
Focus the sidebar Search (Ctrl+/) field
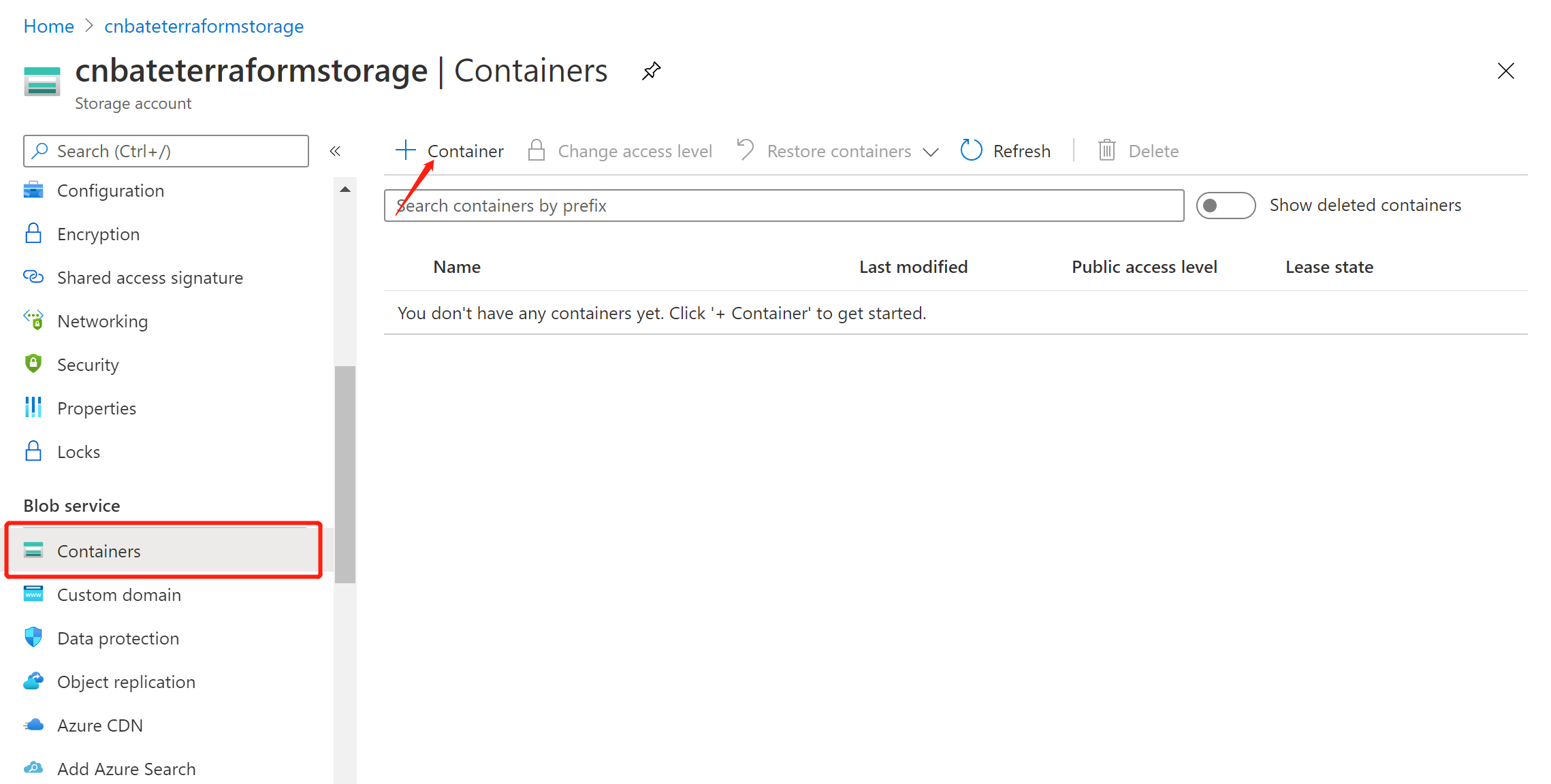(166, 151)
